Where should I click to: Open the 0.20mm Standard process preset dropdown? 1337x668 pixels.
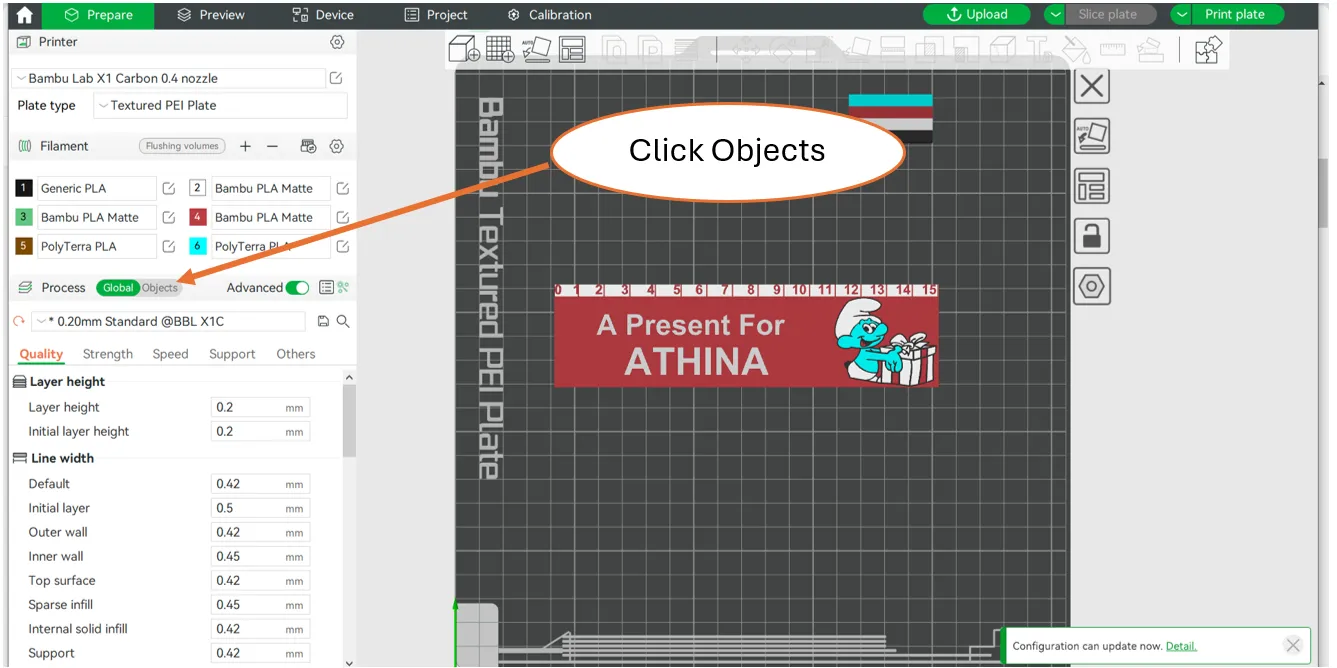[169, 321]
